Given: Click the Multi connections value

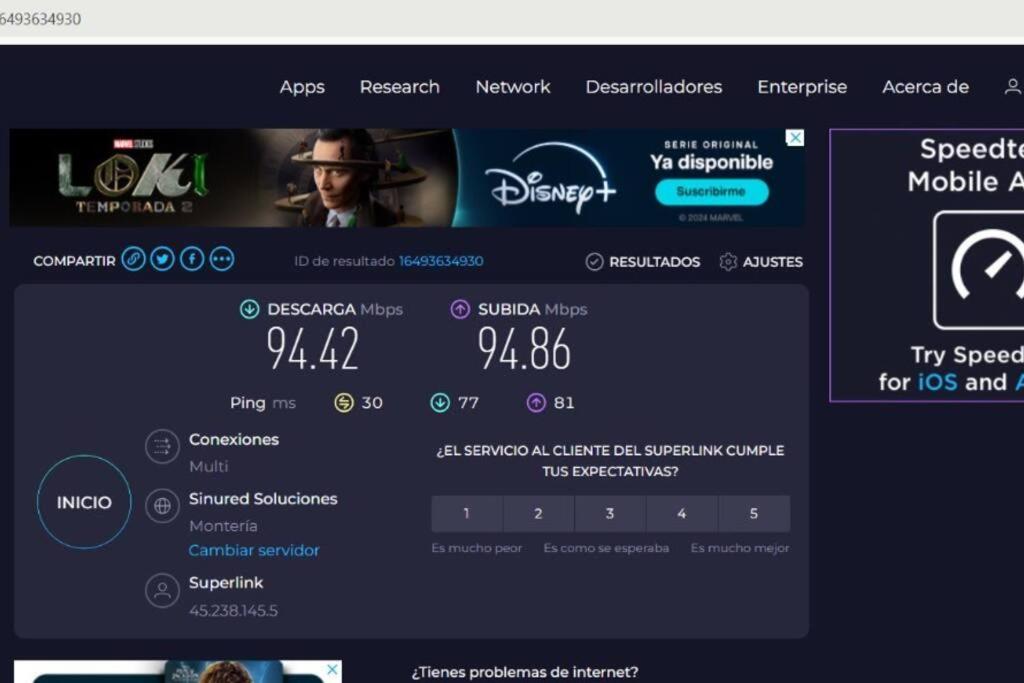Looking at the screenshot, I should click(209, 466).
